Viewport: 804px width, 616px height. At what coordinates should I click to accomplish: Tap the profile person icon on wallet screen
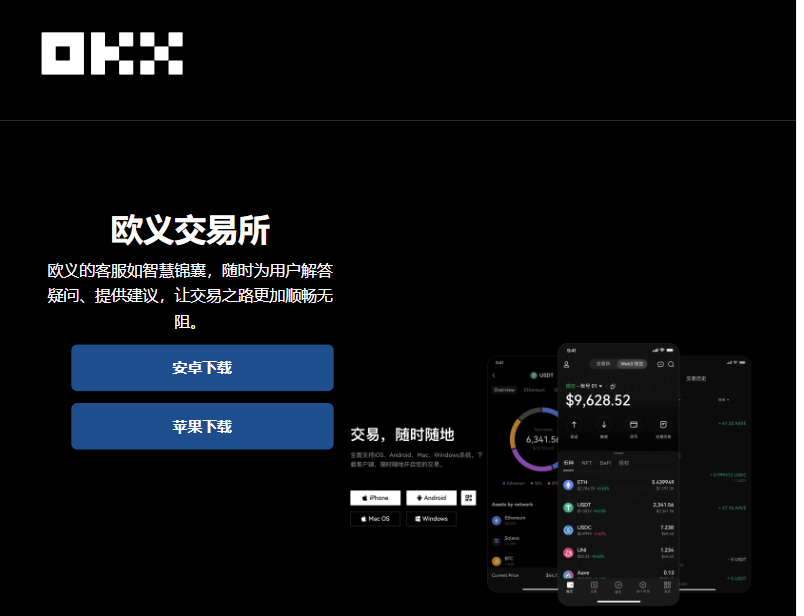pos(566,365)
